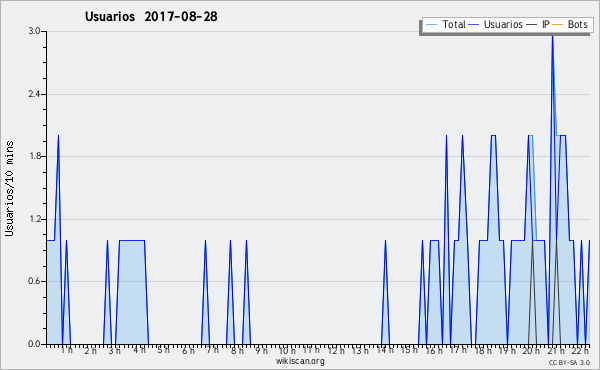This screenshot has height=370, width=600.
Task: Click the '4 h' x-axis label
Action: click(140, 350)
